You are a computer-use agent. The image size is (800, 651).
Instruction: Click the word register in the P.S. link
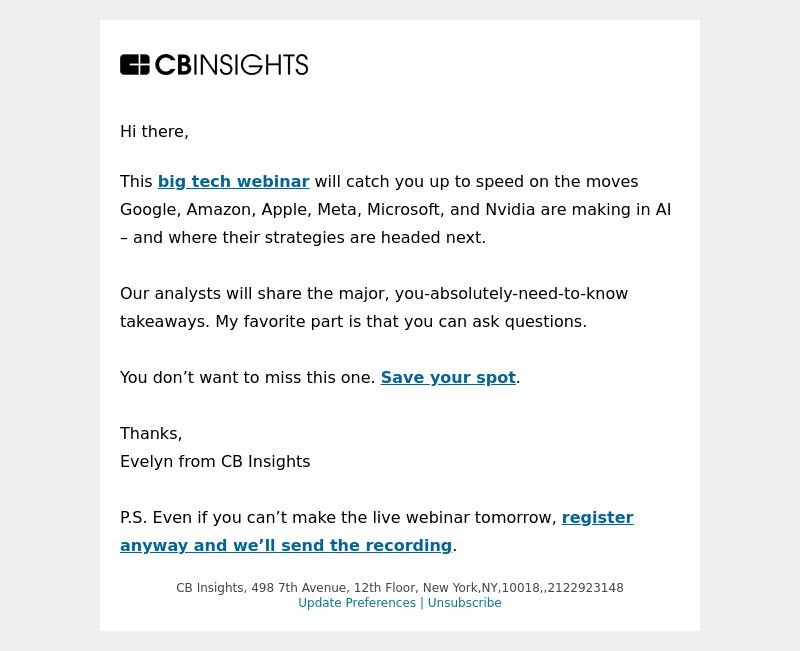tap(597, 518)
